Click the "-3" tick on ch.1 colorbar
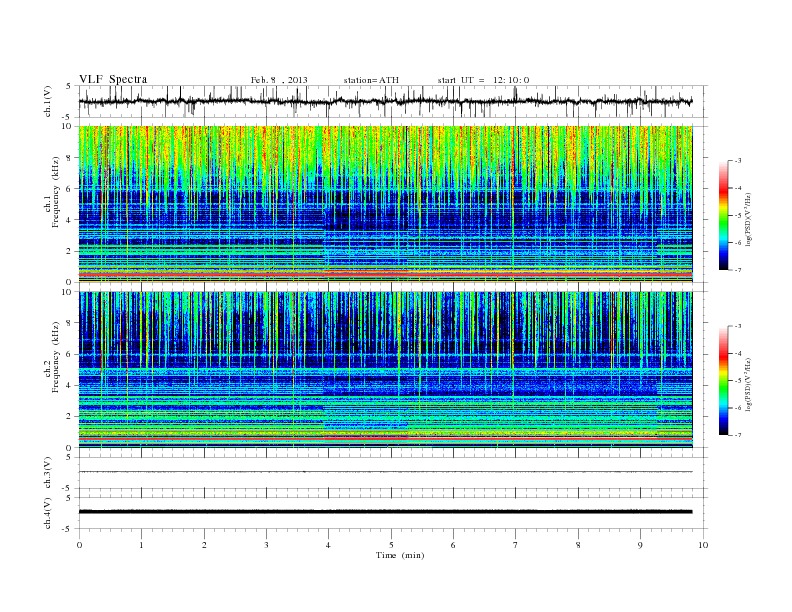Viewport: 792px width, 612px height. click(x=737, y=161)
